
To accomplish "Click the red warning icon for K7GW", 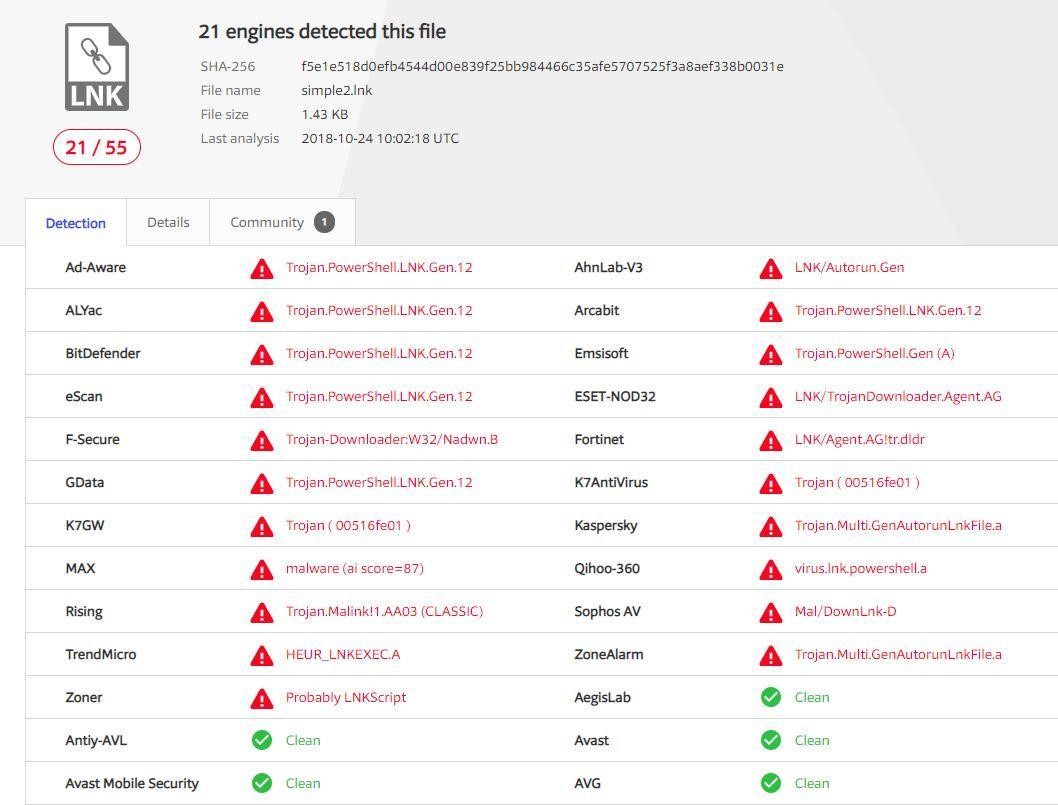I will click(x=262, y=526).
